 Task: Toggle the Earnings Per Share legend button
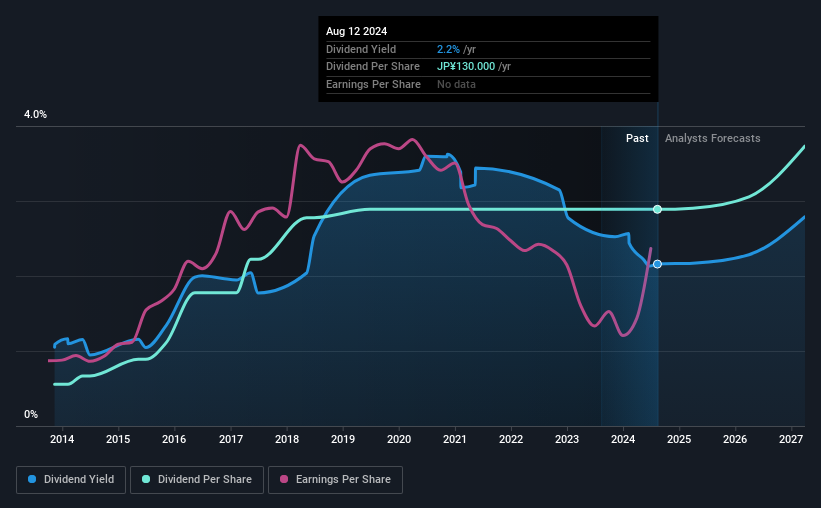click(335, 480)
